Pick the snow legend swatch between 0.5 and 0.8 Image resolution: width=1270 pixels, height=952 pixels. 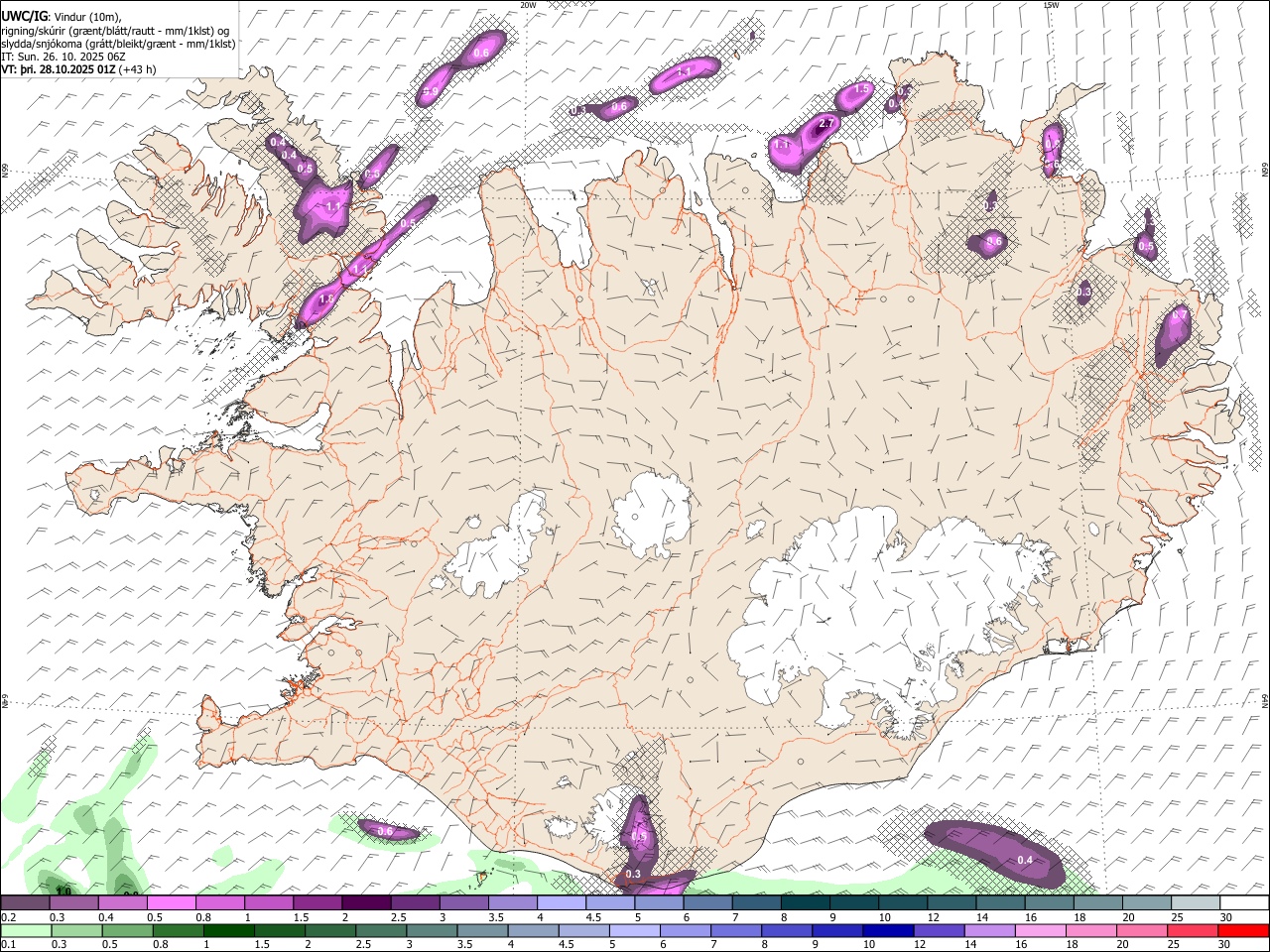point(171,903)
